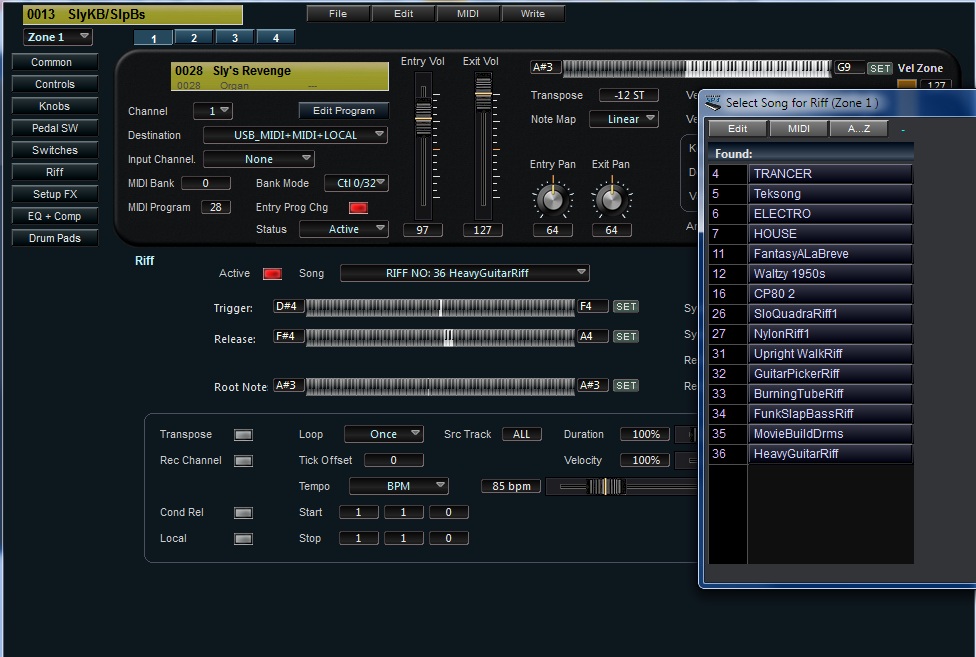Click the Trigger keyboard range strip

click(440, 308)
